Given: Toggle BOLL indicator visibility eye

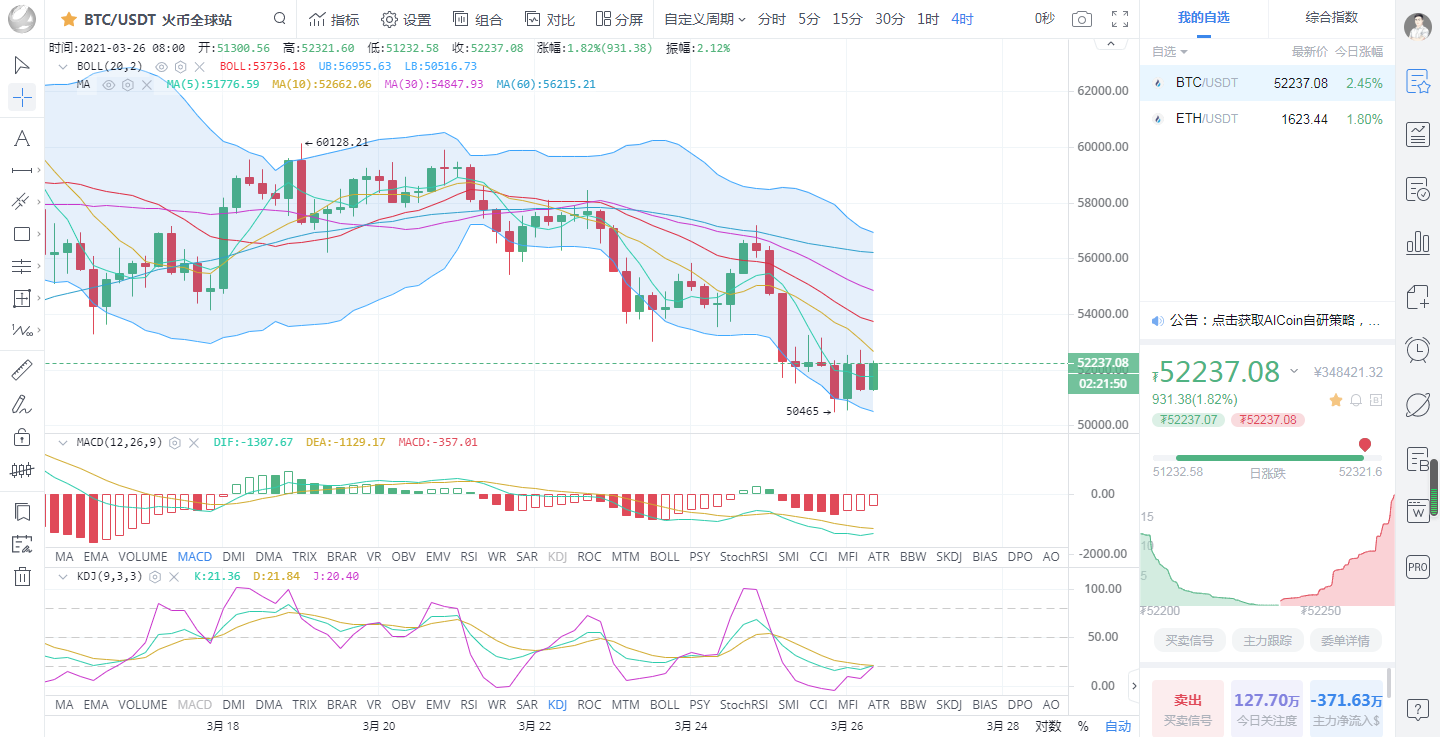Looking at the screenshot, I should tap(161, 66).
